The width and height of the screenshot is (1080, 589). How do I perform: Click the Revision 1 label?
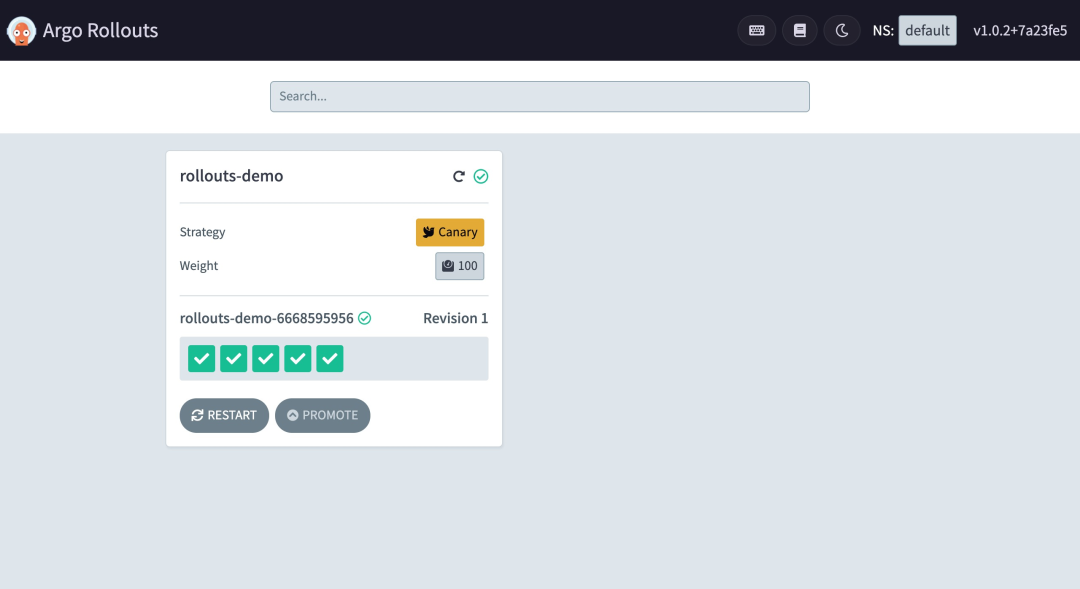455,318
